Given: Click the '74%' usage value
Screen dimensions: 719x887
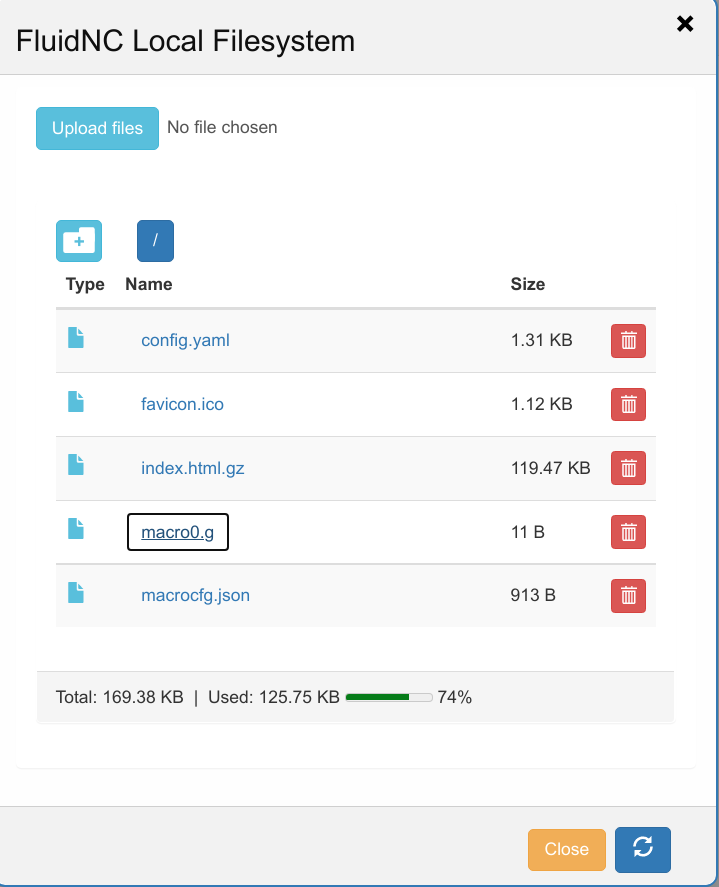Looking at the screenshot, I should (454, 697).
